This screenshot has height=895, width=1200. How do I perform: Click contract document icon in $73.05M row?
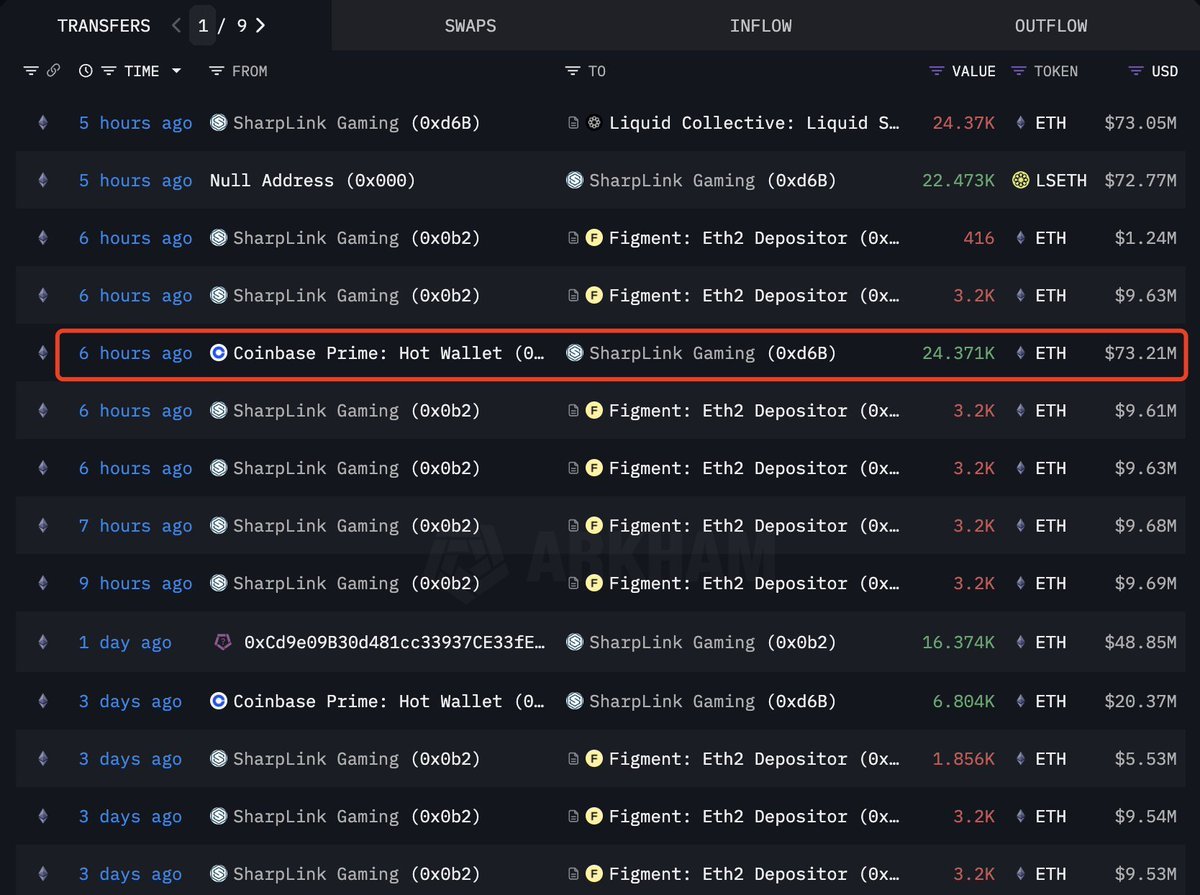tap(573, 123)
